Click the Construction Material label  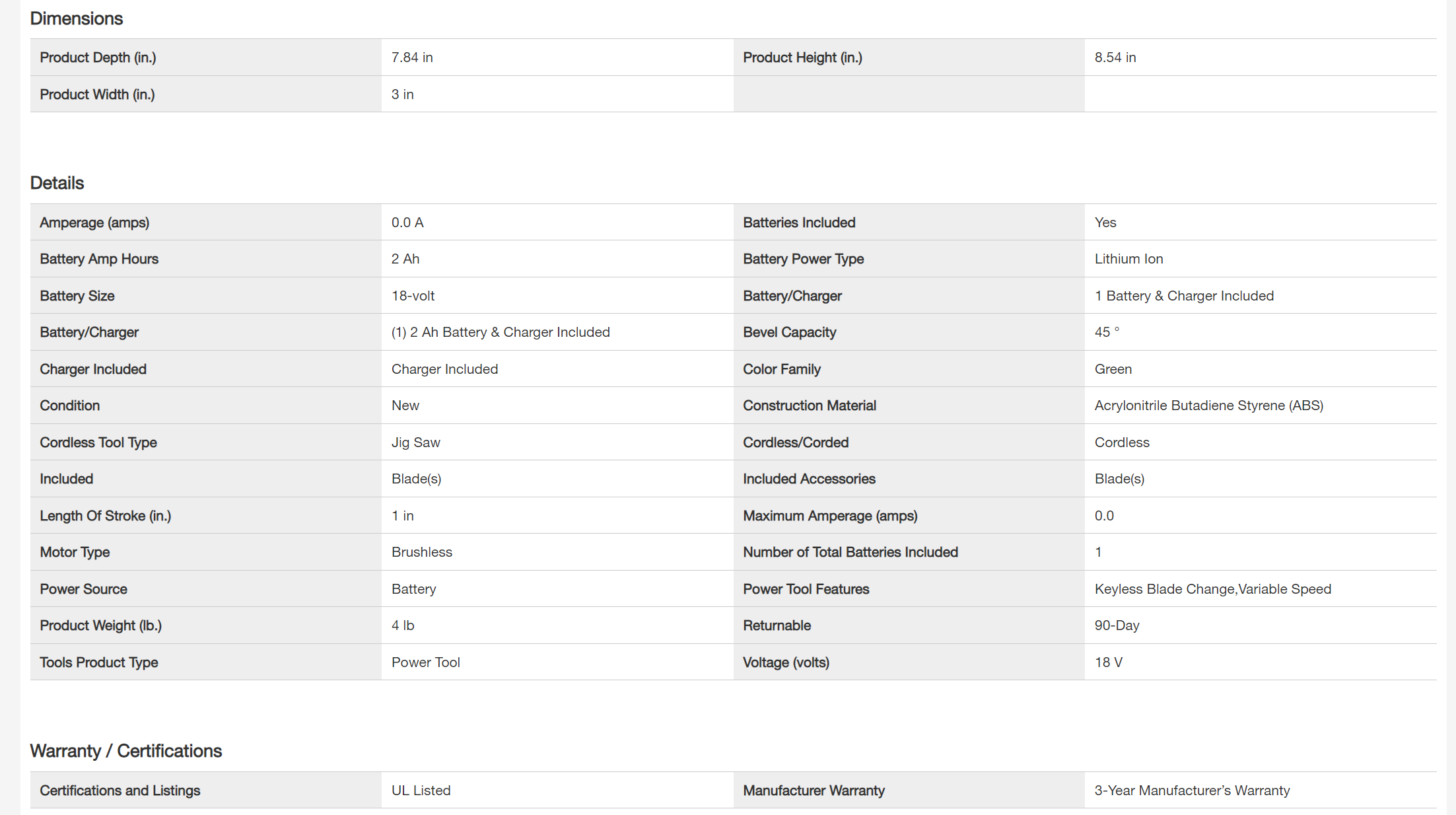click(809, 406)
